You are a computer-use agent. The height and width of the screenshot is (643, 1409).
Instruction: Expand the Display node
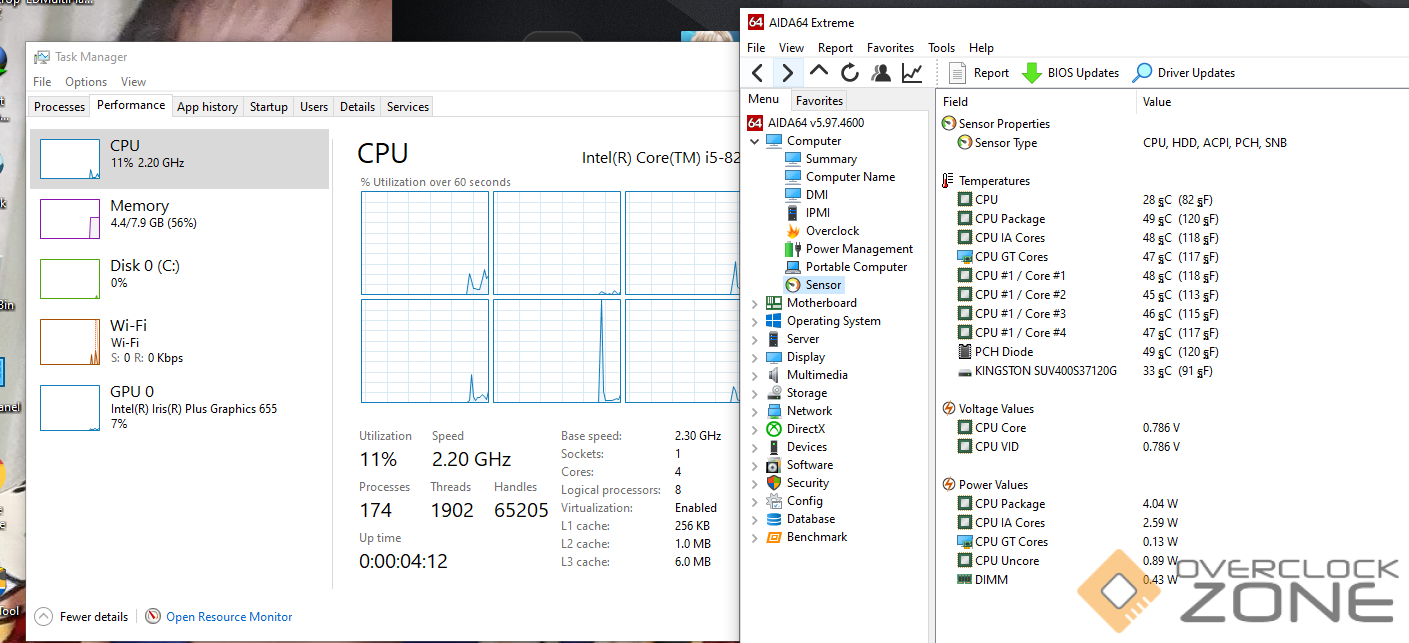pos(754,357)
